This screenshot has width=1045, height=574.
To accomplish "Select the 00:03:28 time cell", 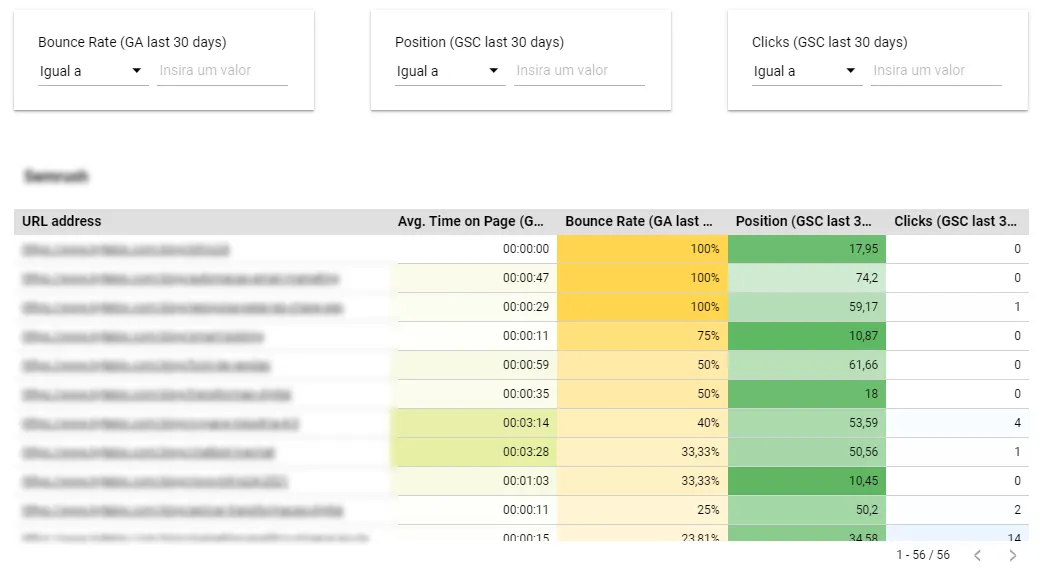I will 477,452.
